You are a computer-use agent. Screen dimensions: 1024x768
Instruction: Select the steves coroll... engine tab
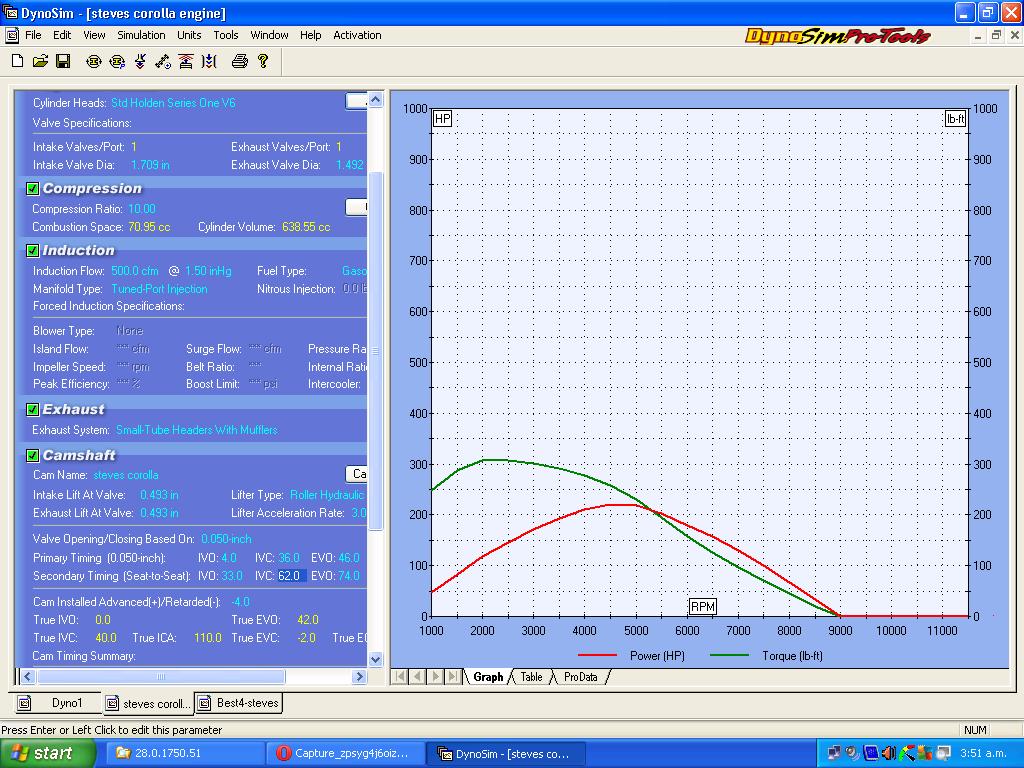[148, 703]
